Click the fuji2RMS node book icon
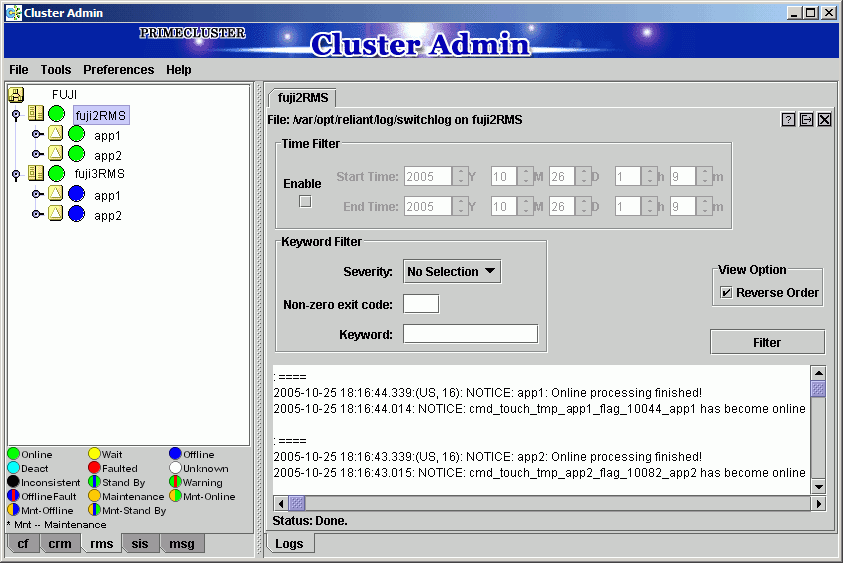This screenshot has width=843, height=563. [36, 113]
